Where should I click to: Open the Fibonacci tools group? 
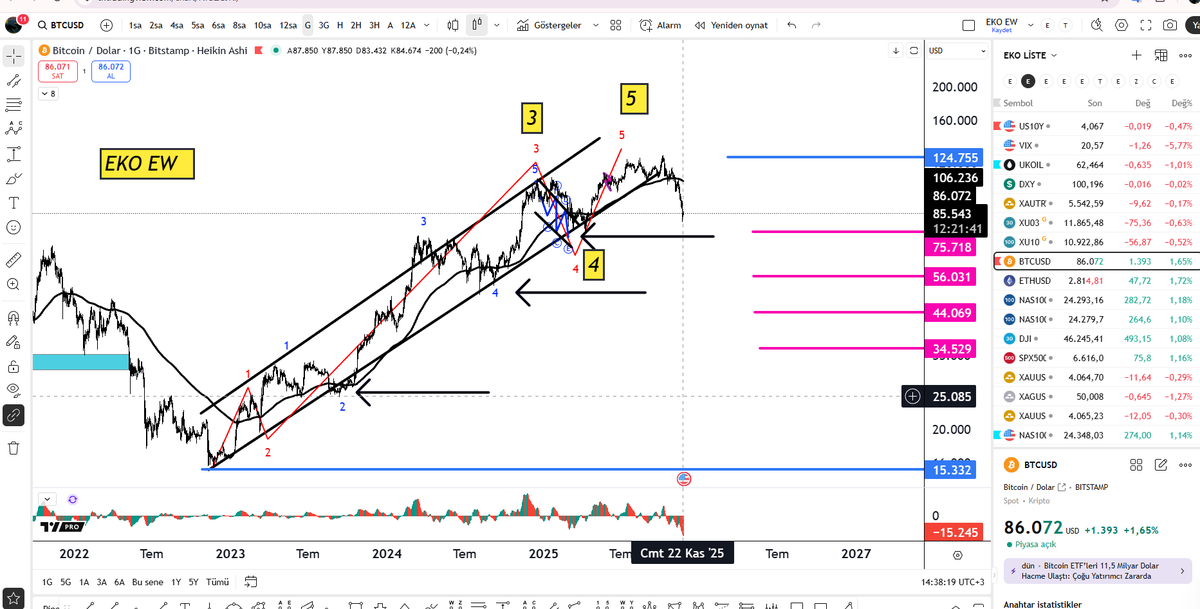[x=14, y=105]
